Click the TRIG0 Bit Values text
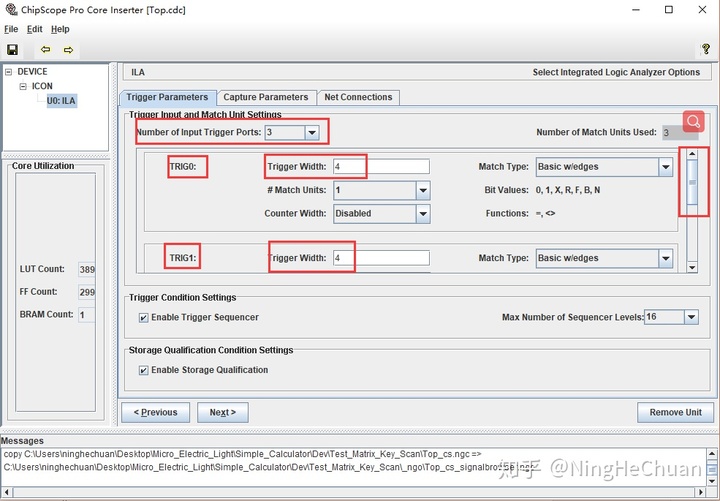Viewport: 720px width, 501px height. [568, 190]
